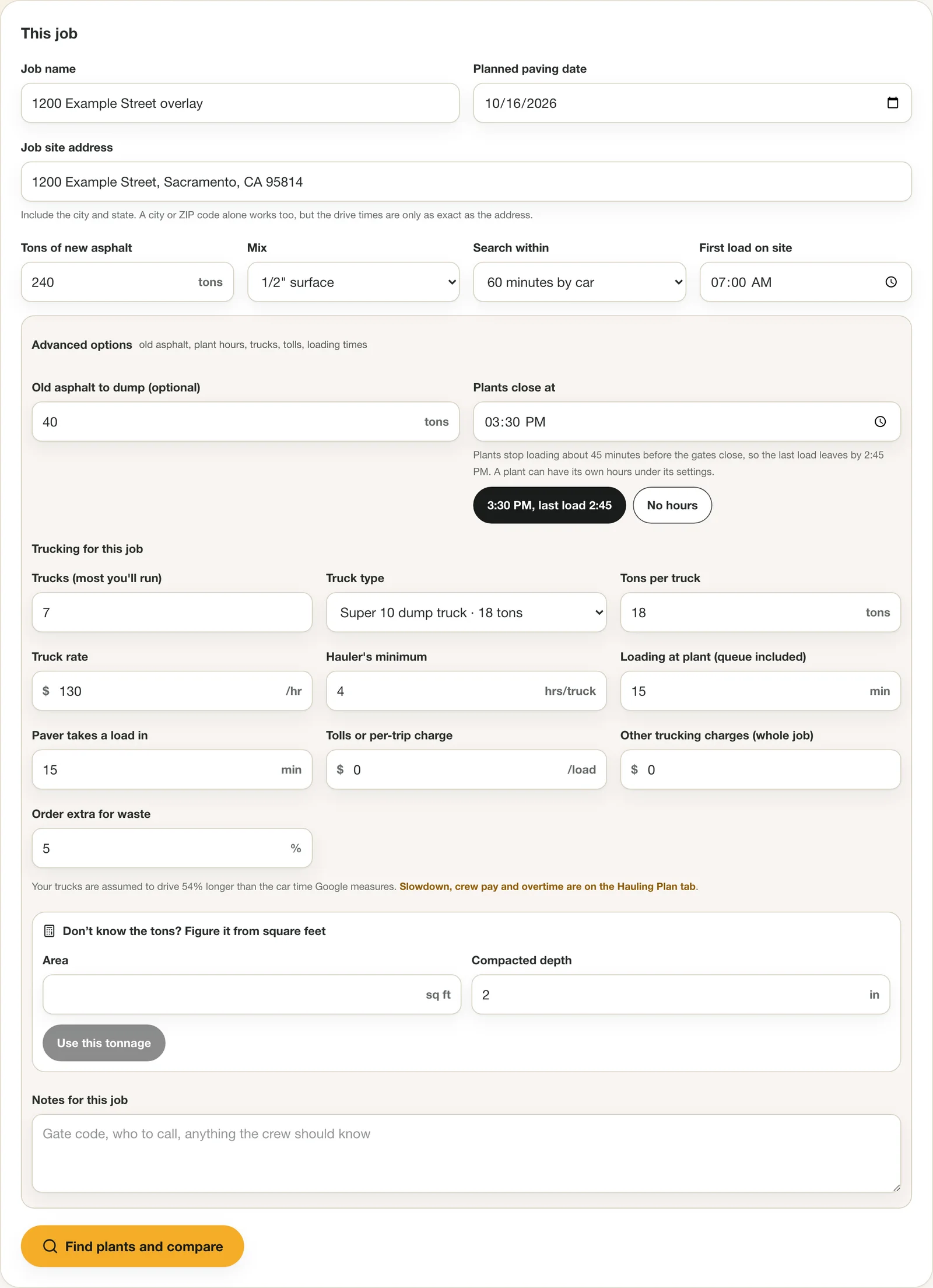
Task: Click the Order extra for waste field
Action: [x=172, y=848]
